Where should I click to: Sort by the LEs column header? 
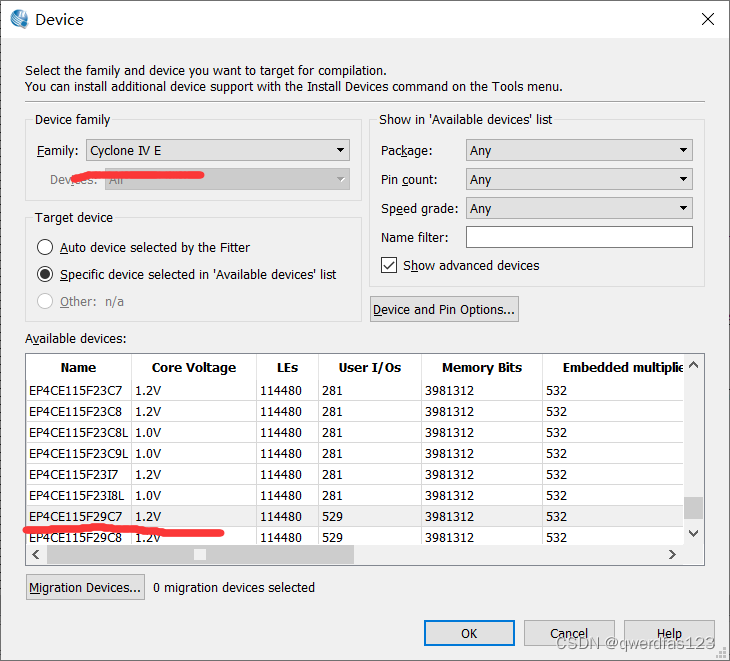(x=287, y=367)
